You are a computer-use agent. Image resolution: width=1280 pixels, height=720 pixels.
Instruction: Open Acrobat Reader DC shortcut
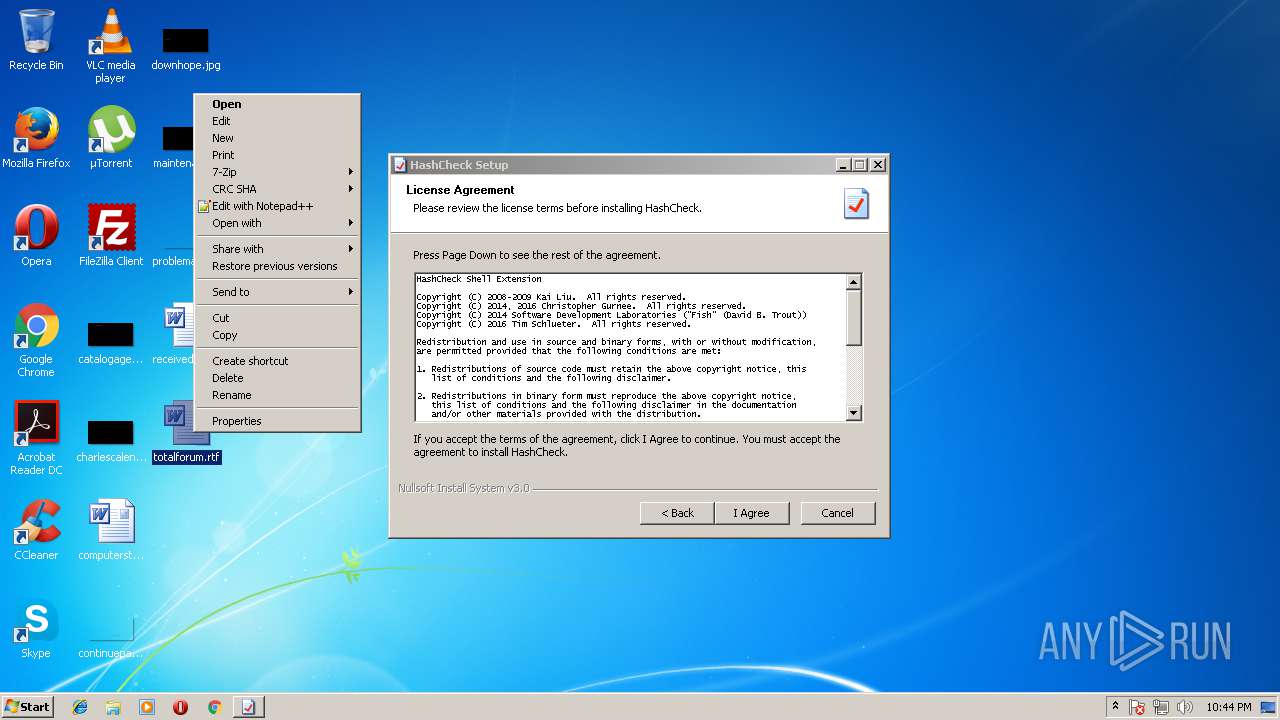point(36,438)
